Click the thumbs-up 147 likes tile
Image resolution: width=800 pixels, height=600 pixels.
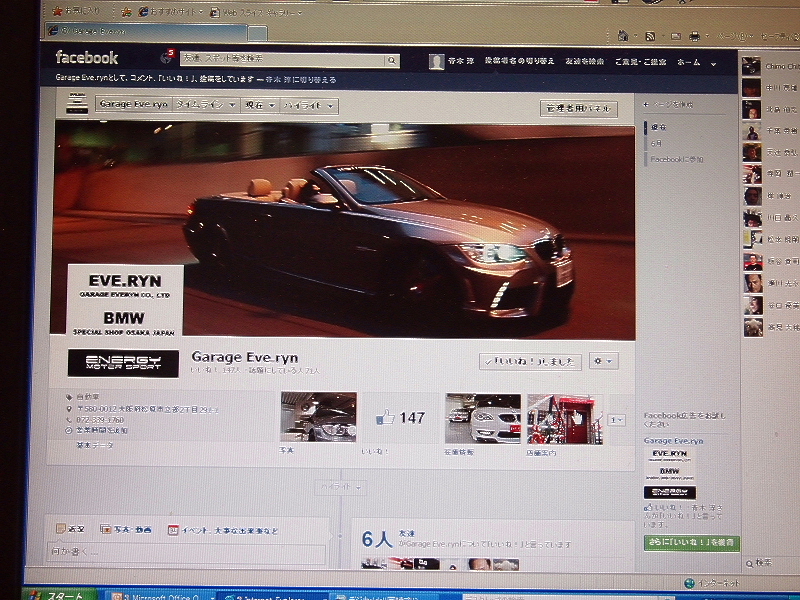400,418
